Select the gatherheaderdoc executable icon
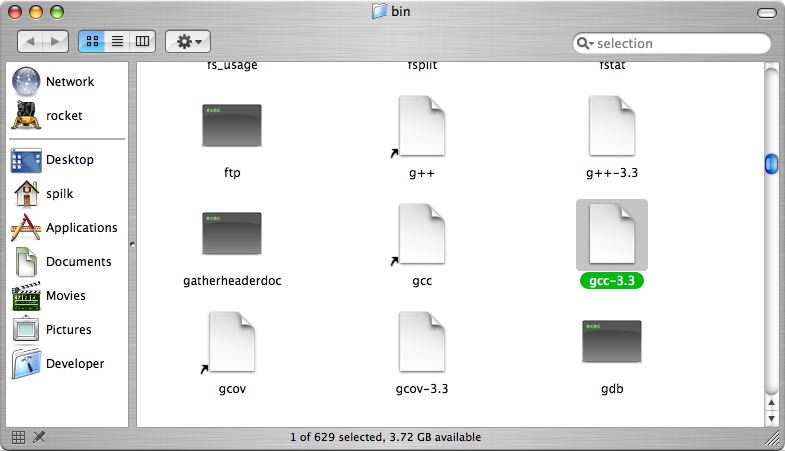The image size is (785, 451). pyautogui.click(x=231, y=234)
